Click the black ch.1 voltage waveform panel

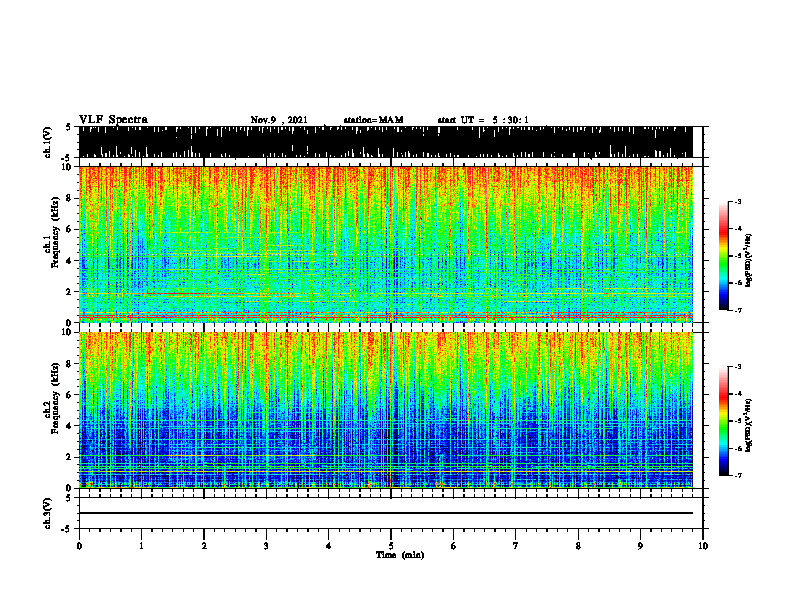tap(385, 142)
